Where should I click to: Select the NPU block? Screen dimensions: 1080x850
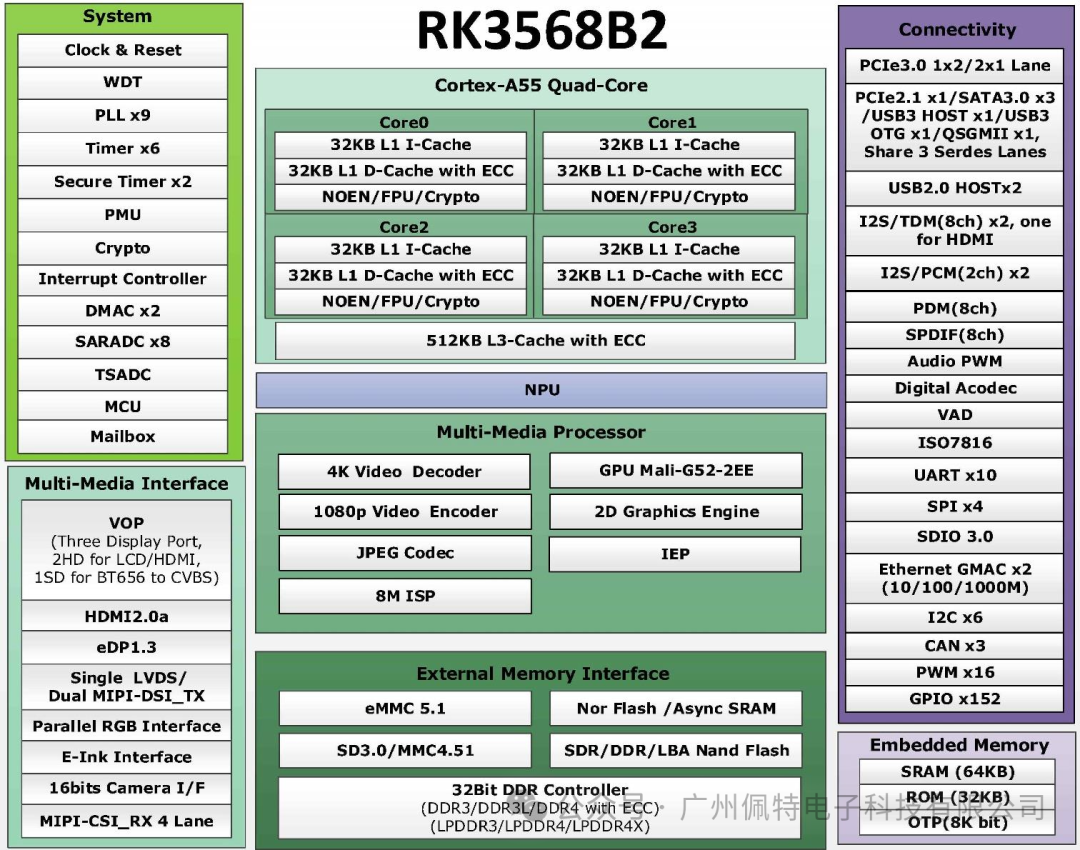[542, 390]
